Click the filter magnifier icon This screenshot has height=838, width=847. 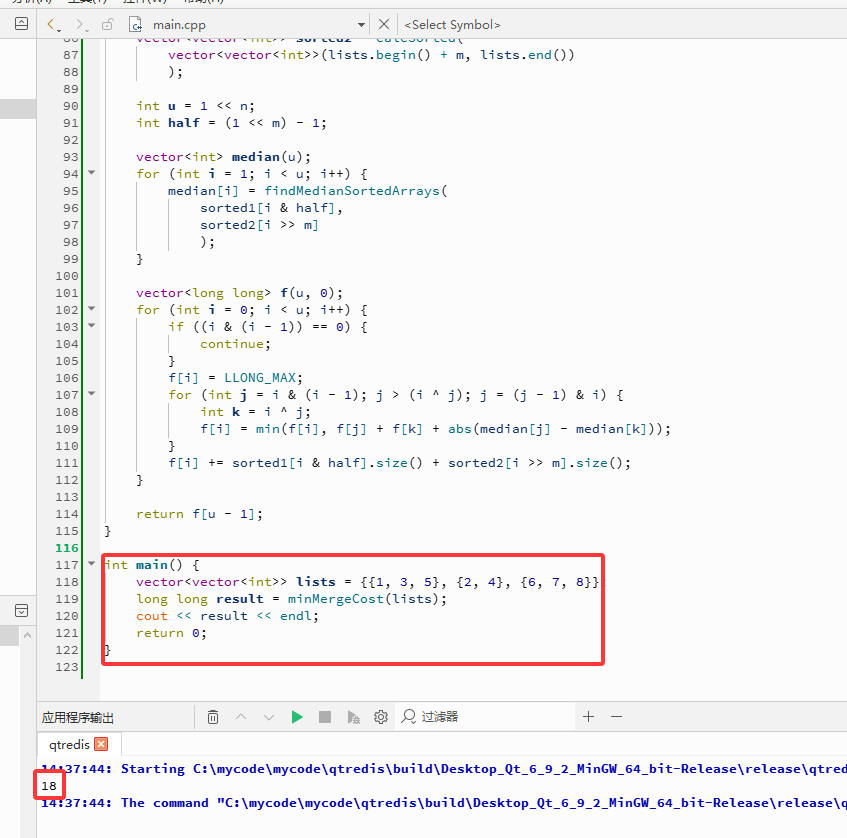(408, 717)
